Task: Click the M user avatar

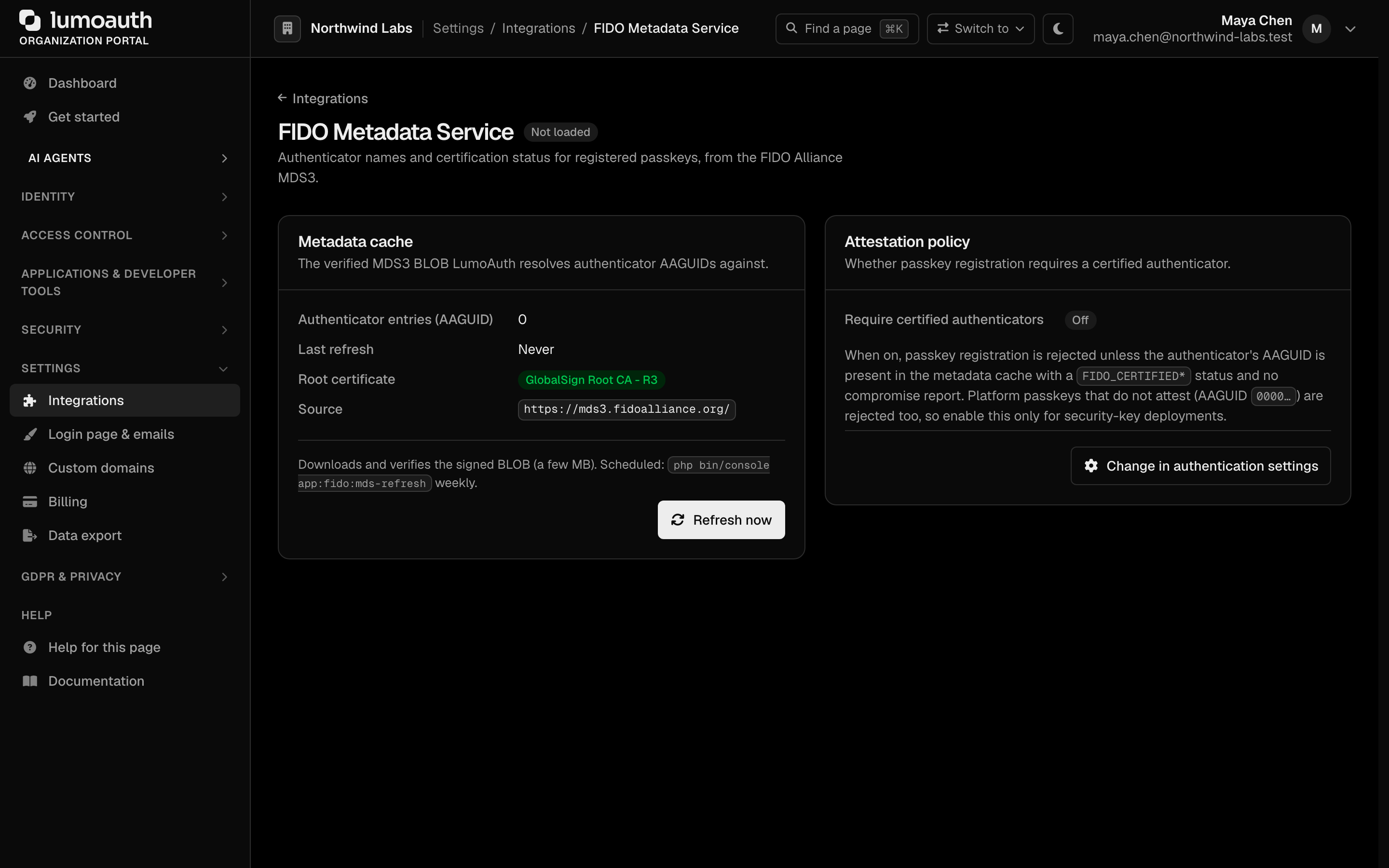Action: click(1317, 29)
